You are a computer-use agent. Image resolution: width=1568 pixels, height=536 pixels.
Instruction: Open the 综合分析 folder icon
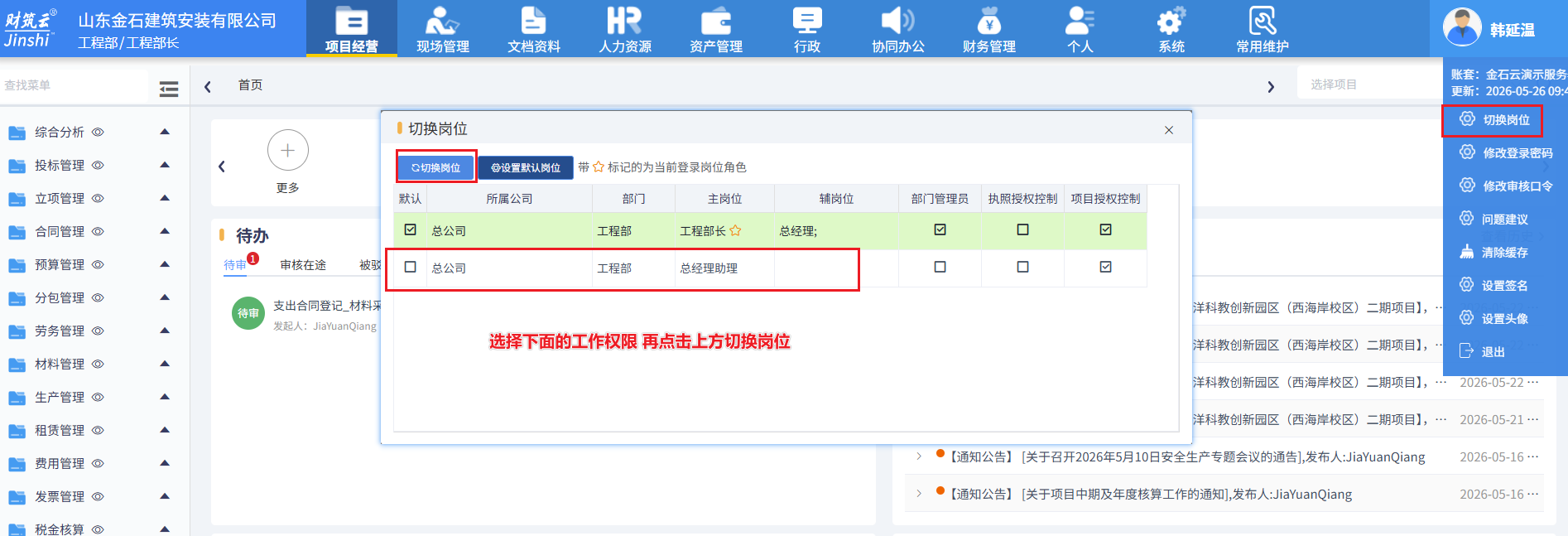(17, 133)
